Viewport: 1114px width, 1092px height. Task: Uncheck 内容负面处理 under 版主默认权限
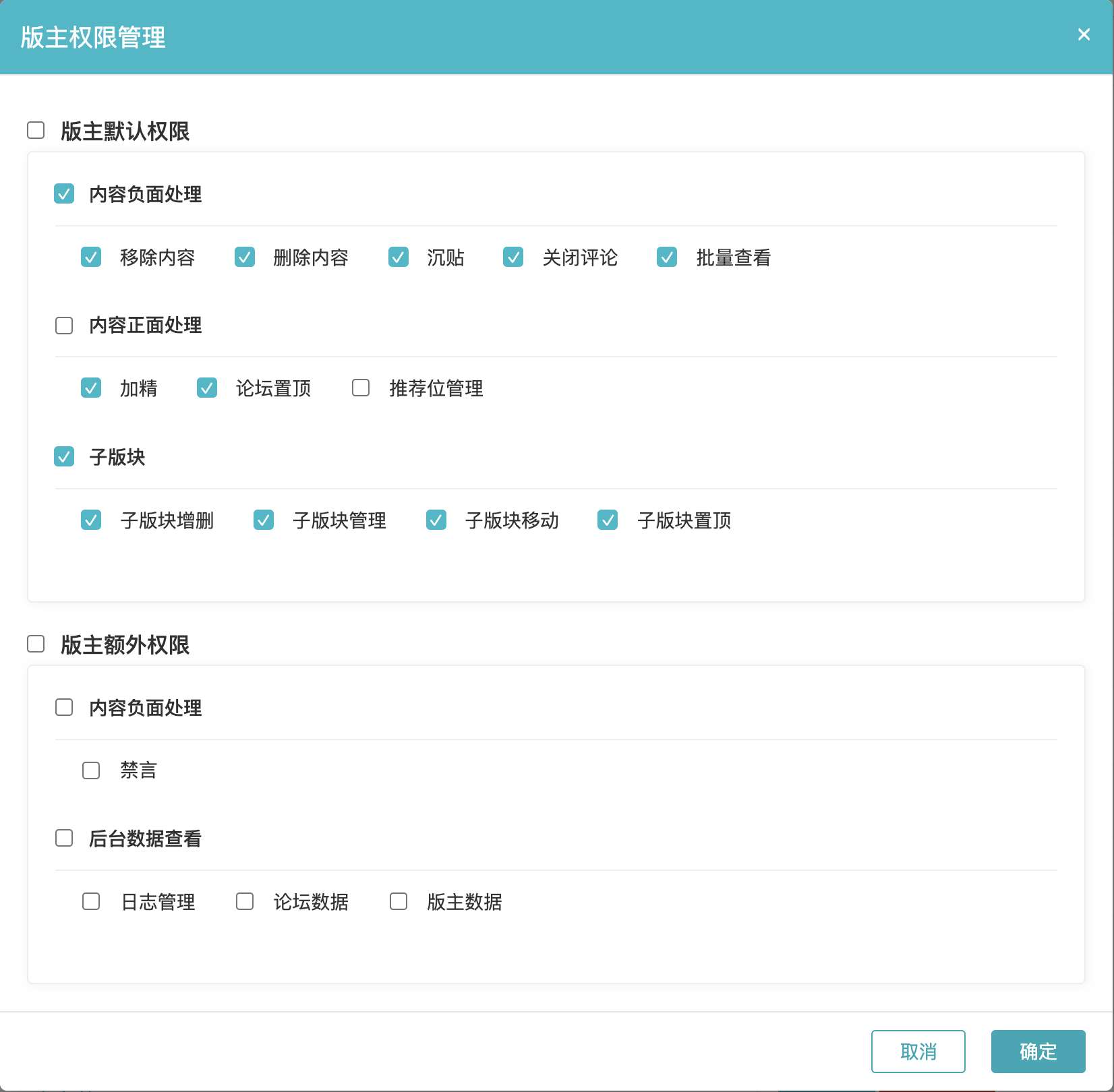(x=64, y=194)
